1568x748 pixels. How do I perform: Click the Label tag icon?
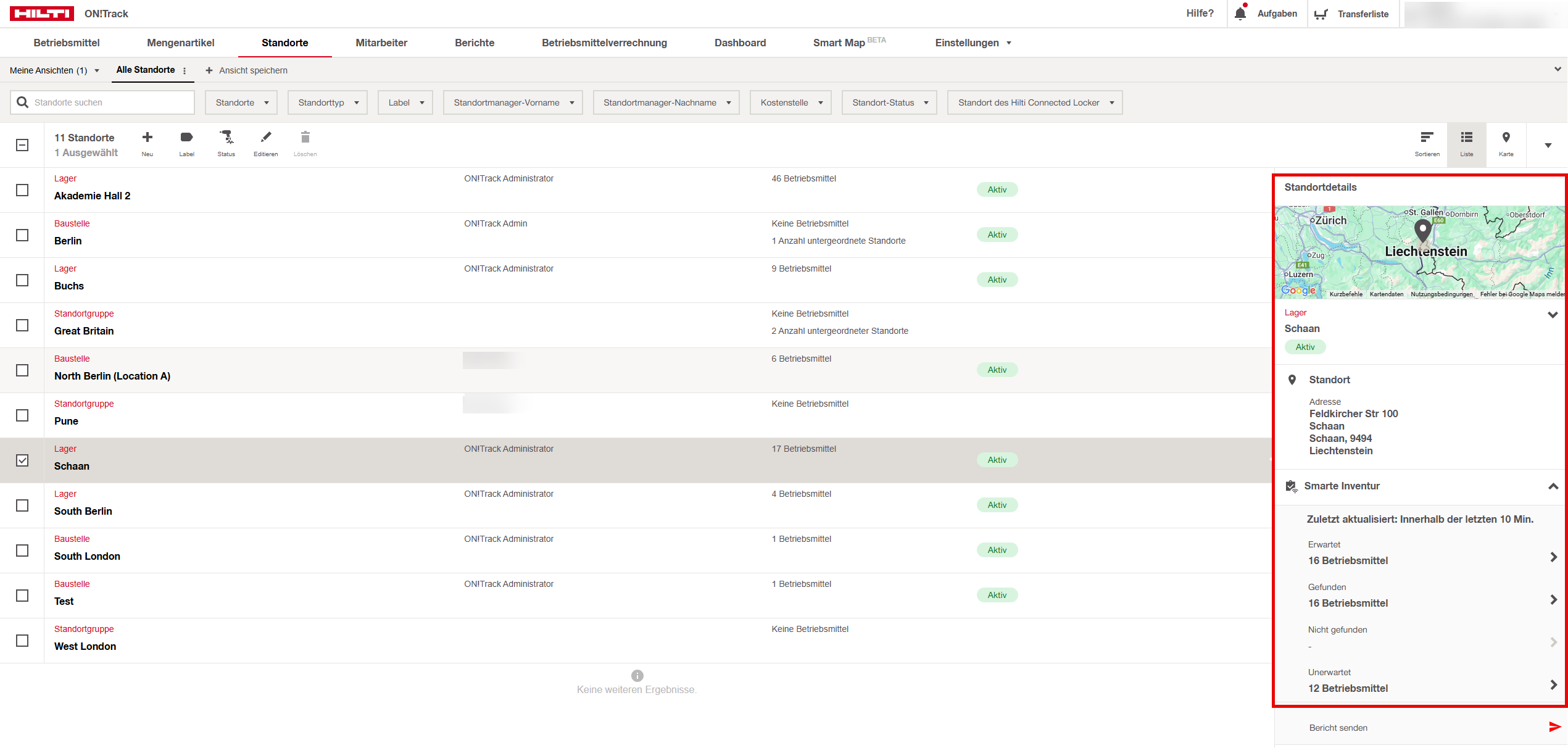(x=186, y=138)
